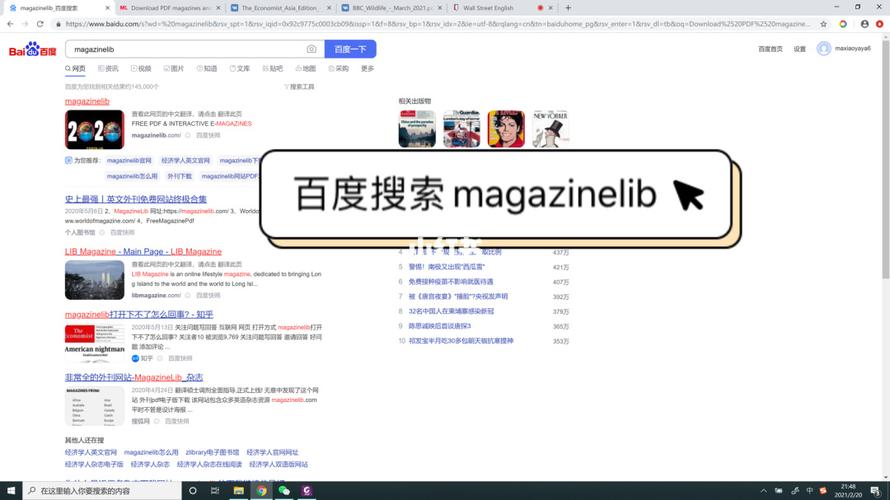The width and height of the screenshot is (890, 500).
Task: Bookmark this page with star icon
Action: coord(823,24)
